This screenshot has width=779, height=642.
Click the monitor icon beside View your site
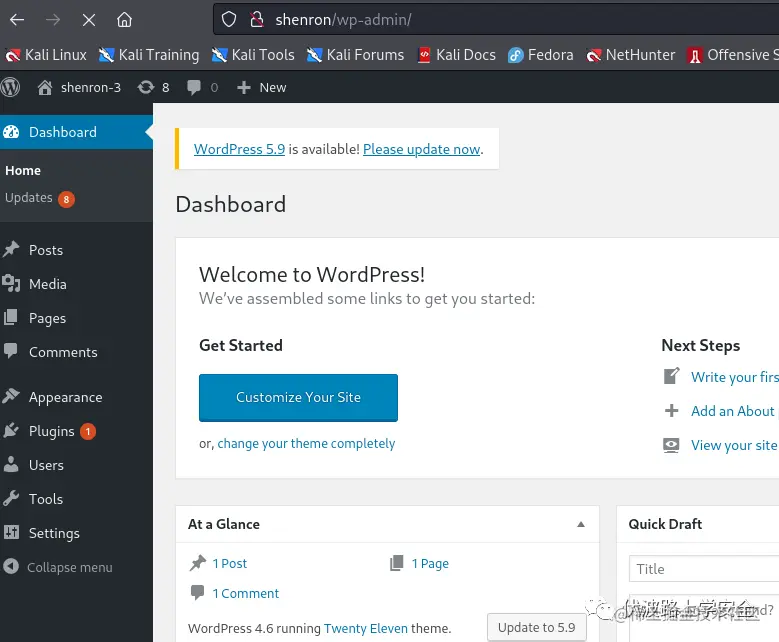(671, 445)
